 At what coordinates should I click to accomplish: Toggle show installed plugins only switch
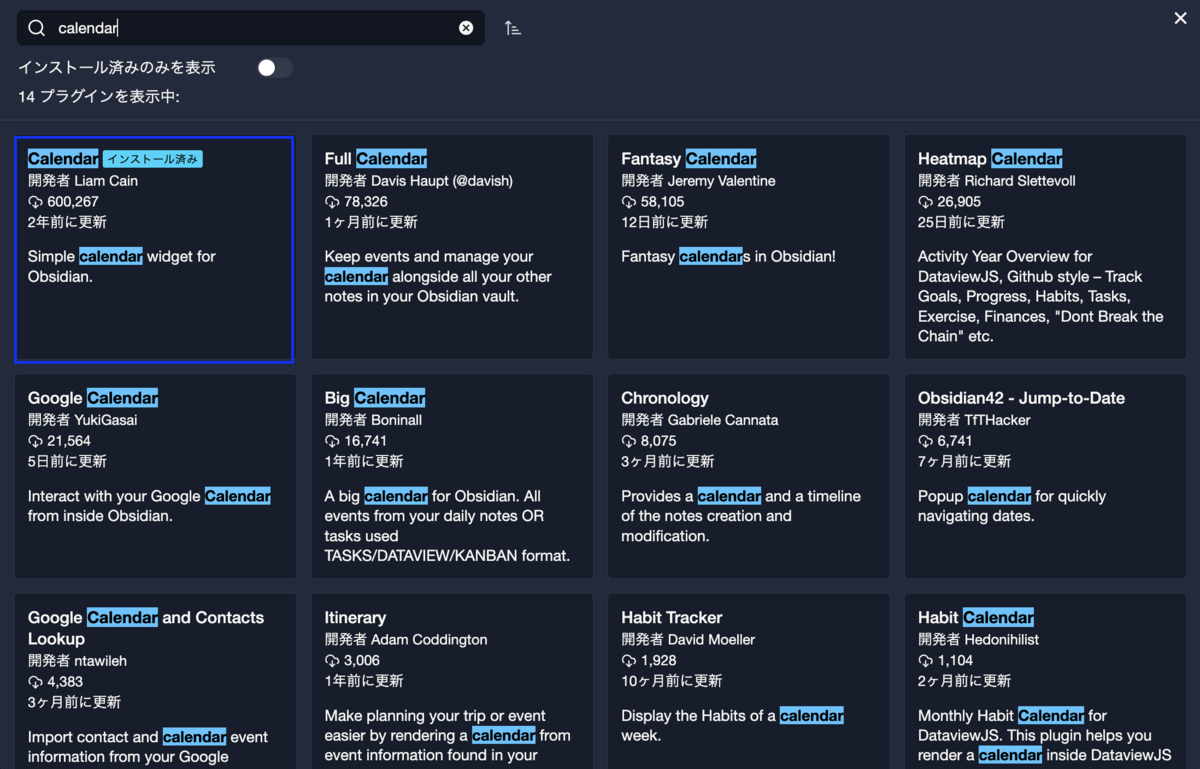click(275, 68)
